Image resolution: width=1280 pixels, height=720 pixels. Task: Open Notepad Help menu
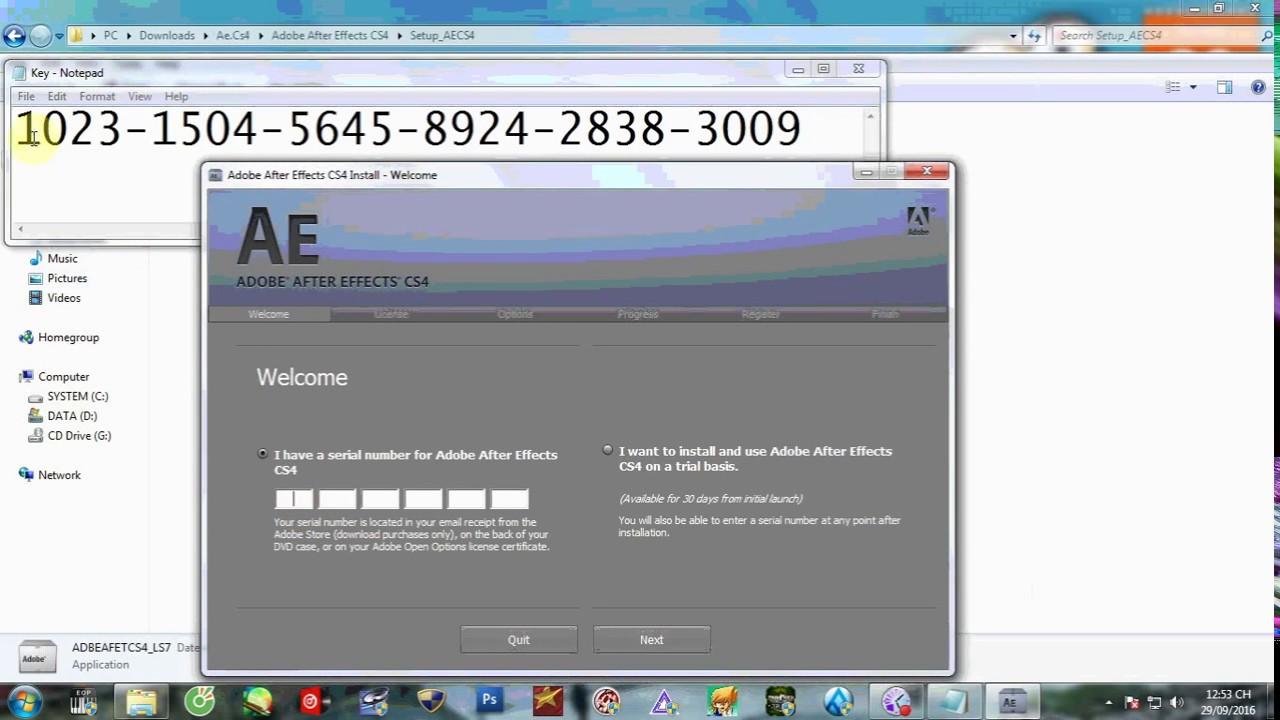tap(176, 96)
